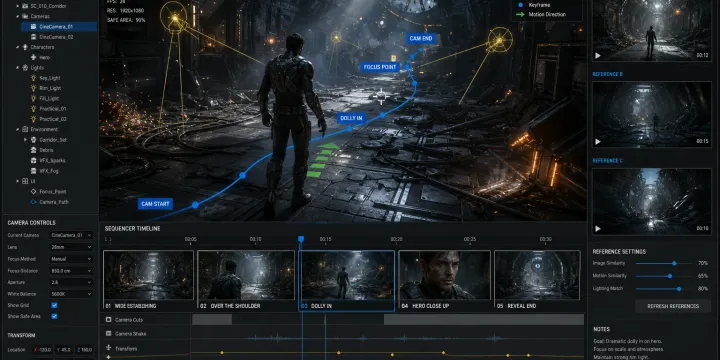
Task: Collapse the Environment tree group arrow
Action: pyautogui.click(x=17, y=129)
